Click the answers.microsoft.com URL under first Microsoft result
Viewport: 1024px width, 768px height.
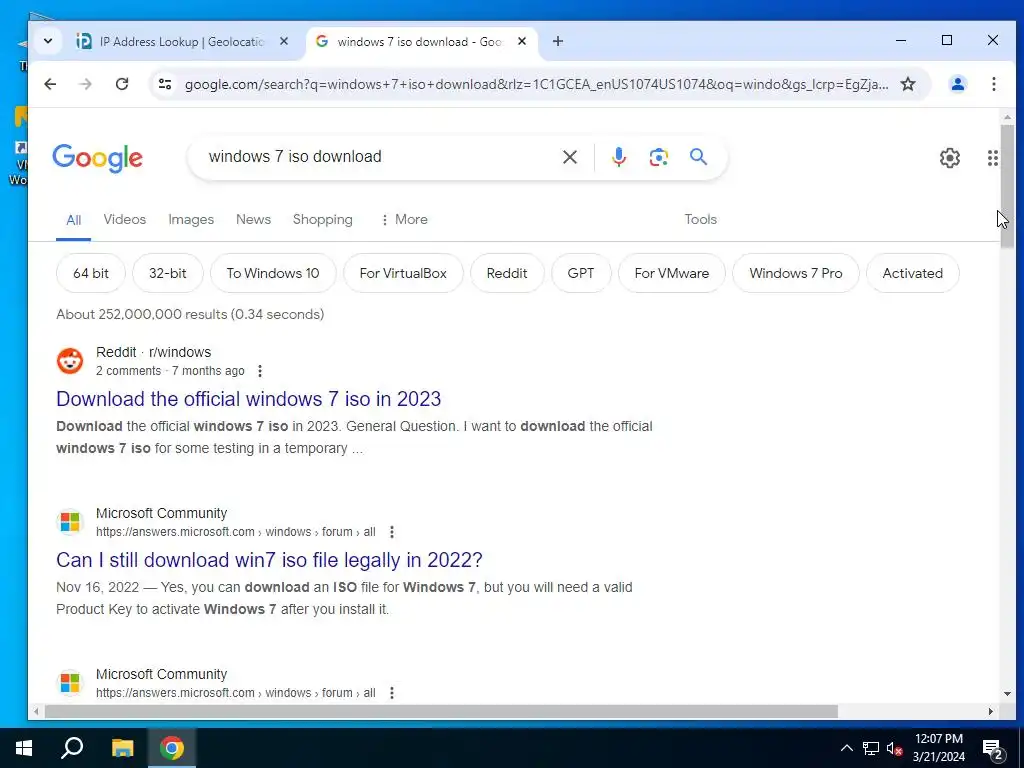pos(236,532)
